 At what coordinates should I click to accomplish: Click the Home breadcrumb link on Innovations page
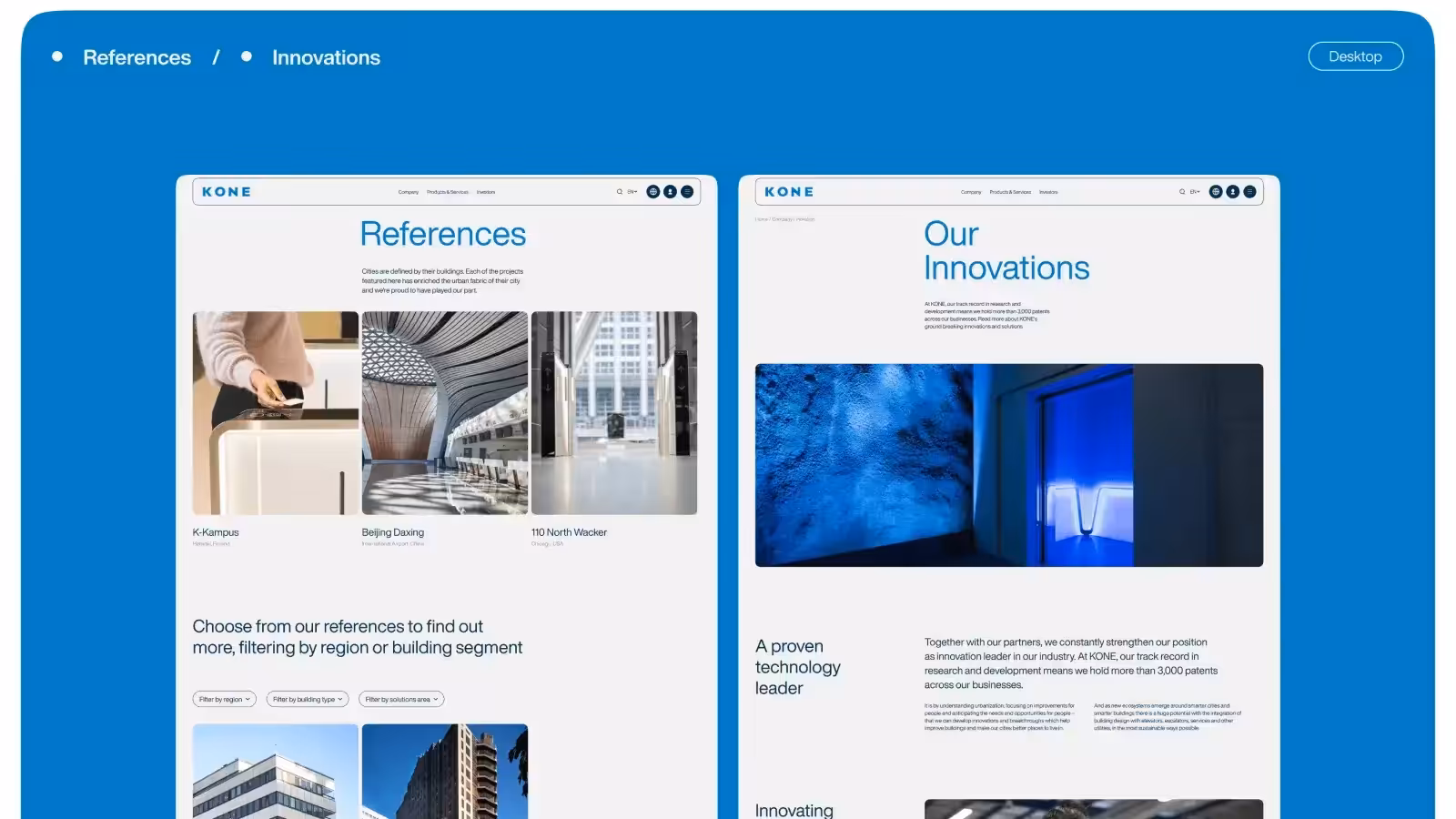(761, 219)
